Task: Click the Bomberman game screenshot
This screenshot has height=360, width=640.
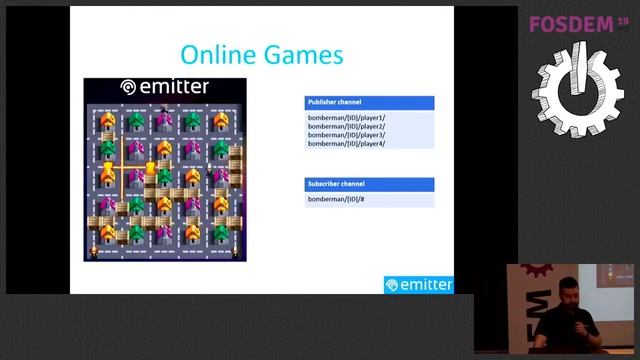Action: 165,170
